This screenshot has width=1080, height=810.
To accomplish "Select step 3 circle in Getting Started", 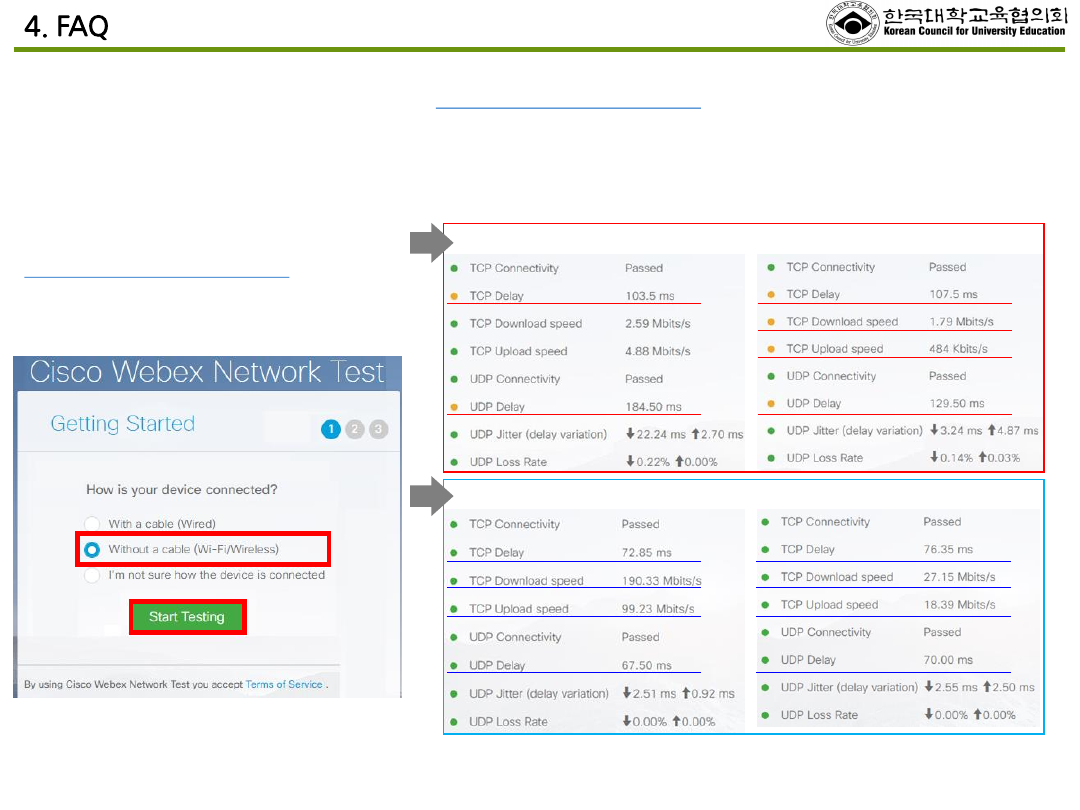I will pos(378,429).
